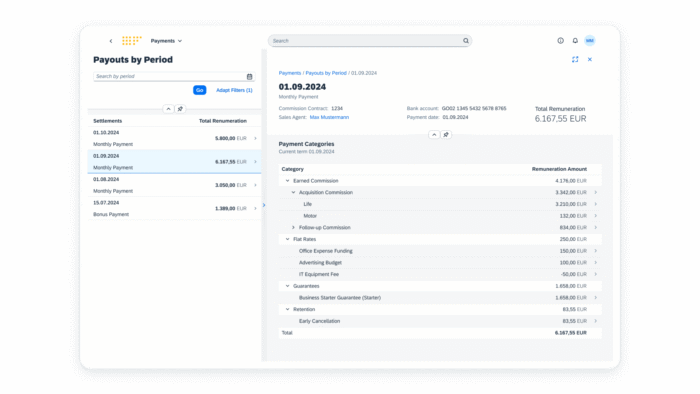Image resolution: width=700 pixels, height=394 pixels.
Task: Collapse the Acquisition Commission node
Action: [x=293, y=192]
